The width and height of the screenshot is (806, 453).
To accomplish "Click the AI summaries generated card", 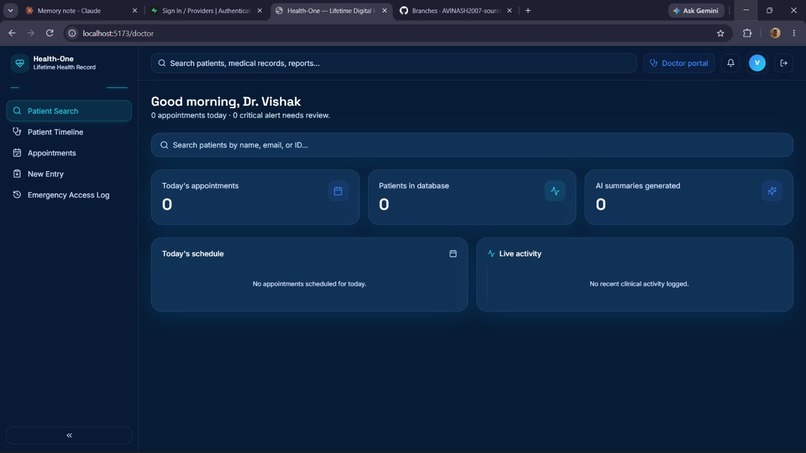I will click(689, 197).
